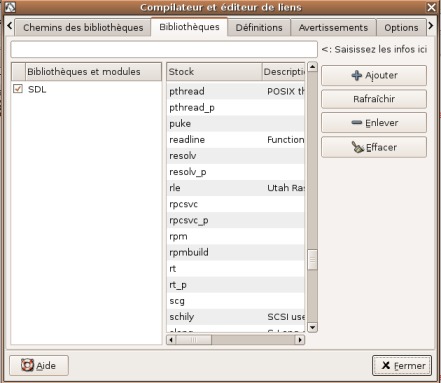Click the library info text field
441x383 pixels.
[164, 50]
